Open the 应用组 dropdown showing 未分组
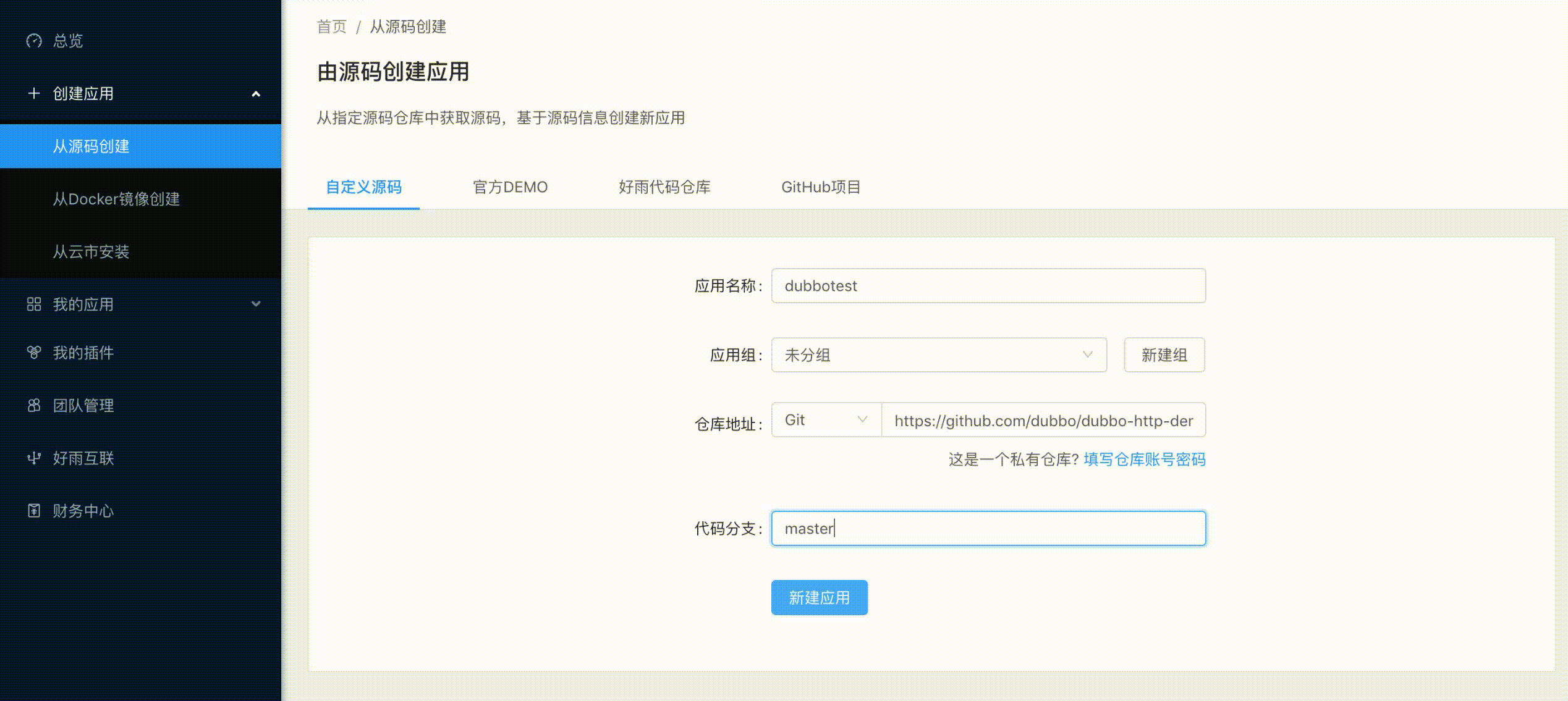 click(x=938, y=355)
